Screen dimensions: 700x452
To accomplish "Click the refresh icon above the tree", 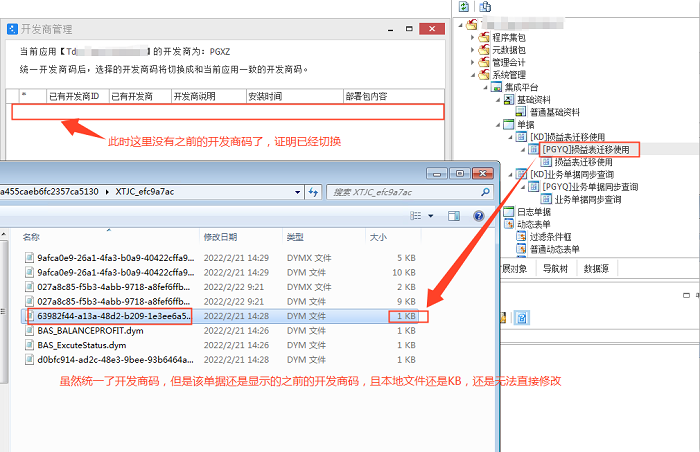I will 464,6.
